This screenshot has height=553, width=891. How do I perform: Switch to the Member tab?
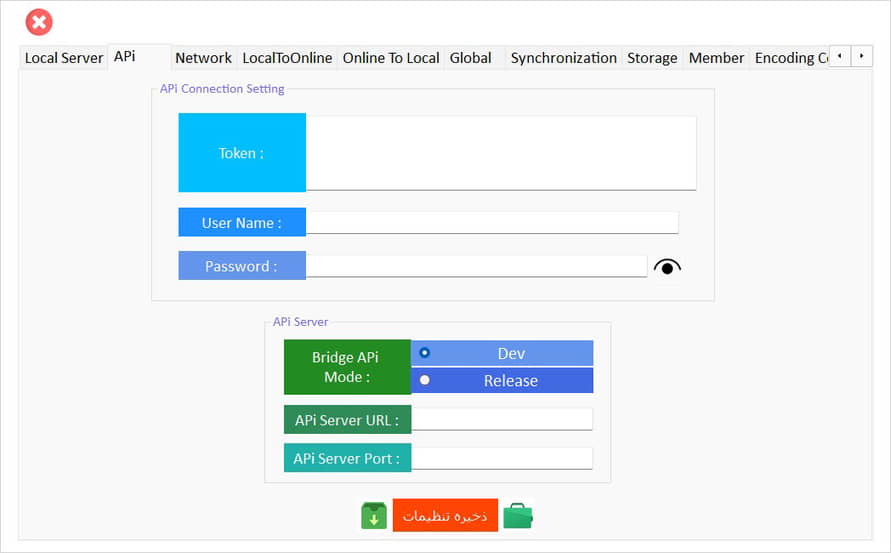(x=716, y=58)
